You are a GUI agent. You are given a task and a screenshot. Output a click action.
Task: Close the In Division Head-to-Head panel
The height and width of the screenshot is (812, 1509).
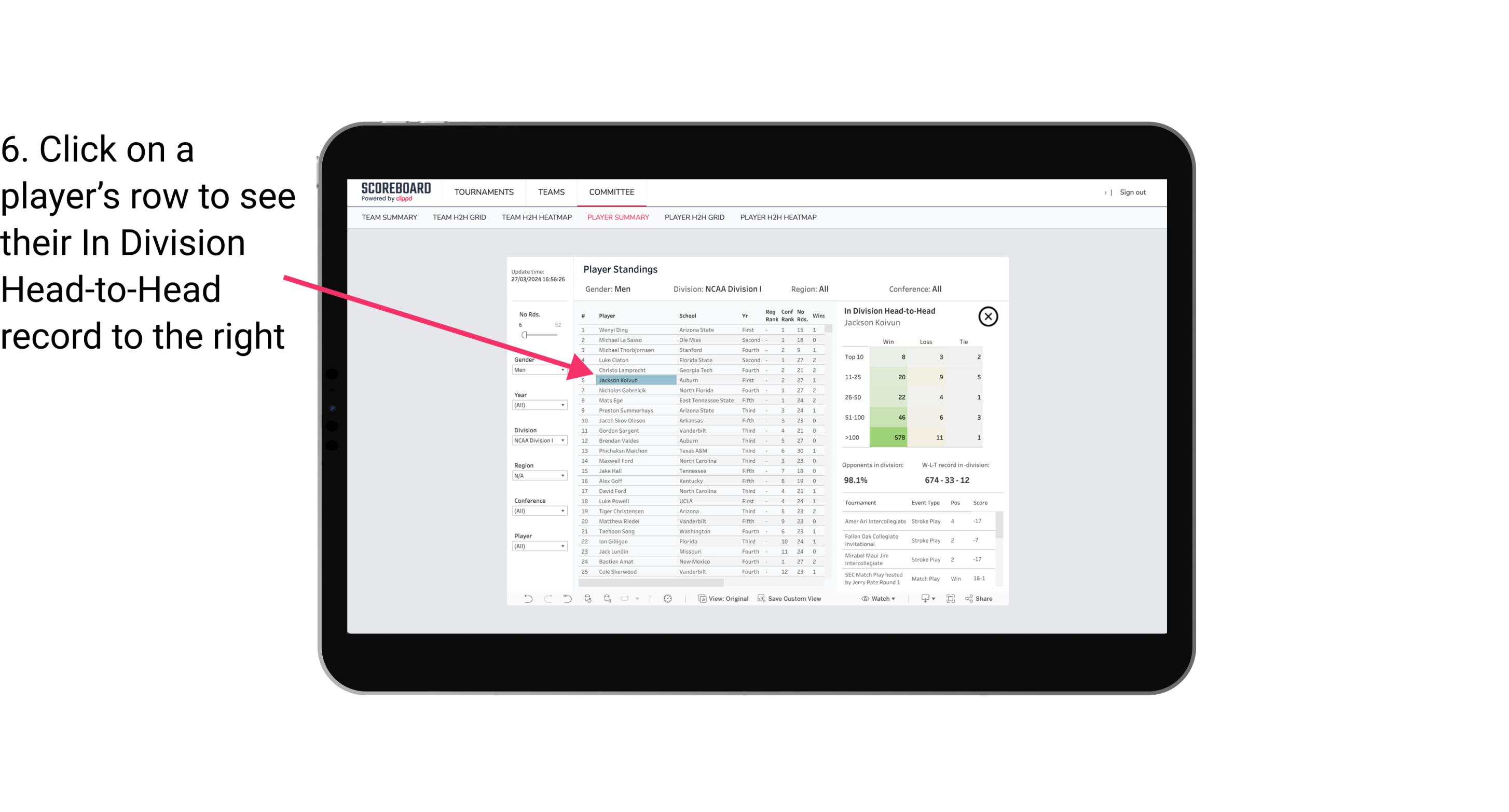(x=988, y=316)
